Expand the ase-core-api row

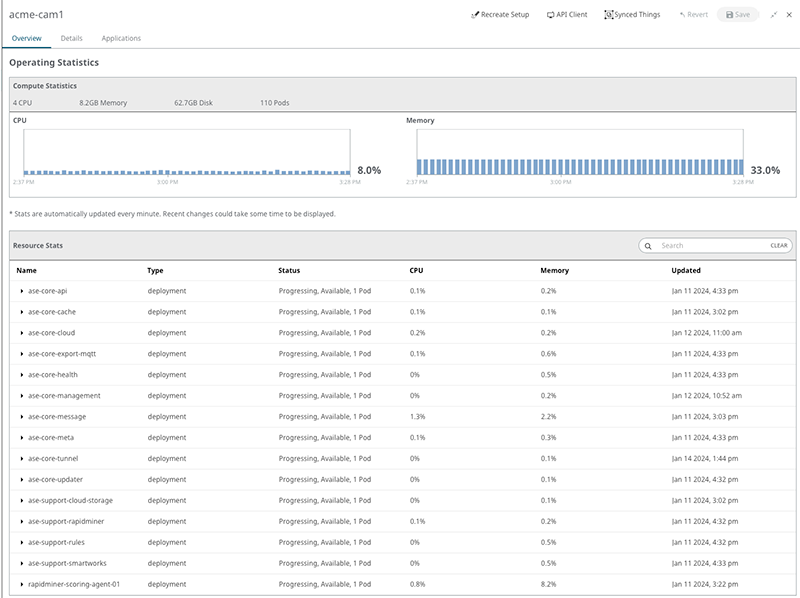coord(21,291)
